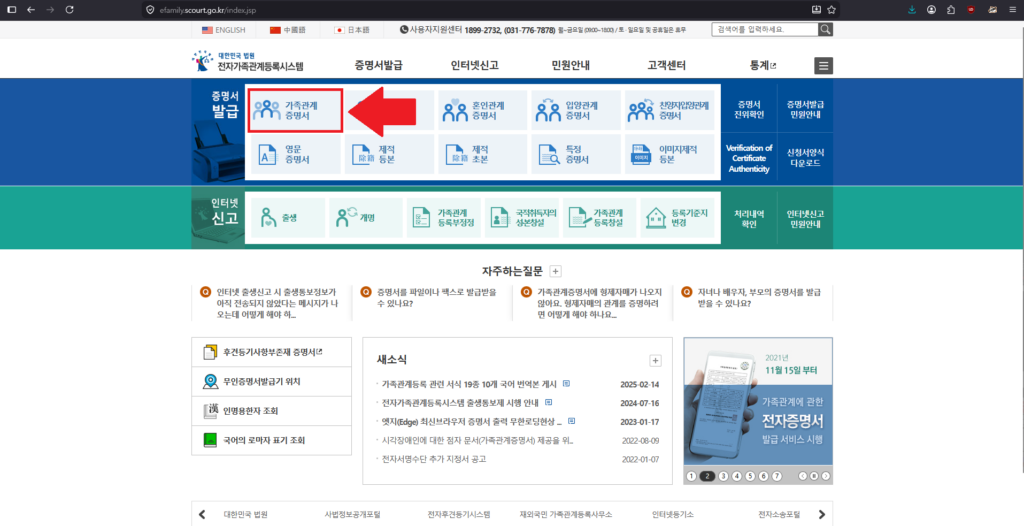Open the 제적 초본 tile

pos(482,154)
